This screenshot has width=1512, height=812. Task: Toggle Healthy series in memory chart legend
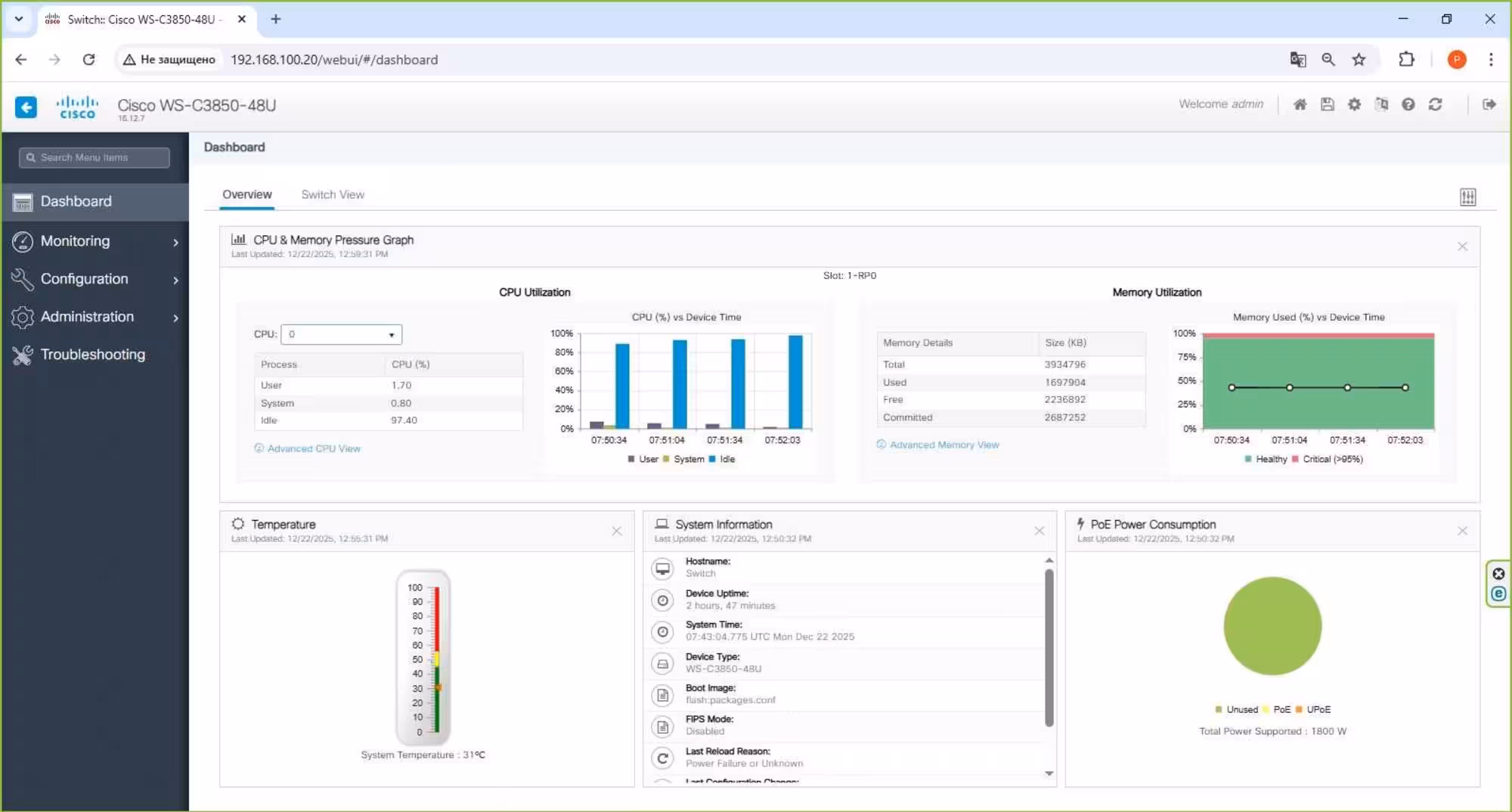click(1266, 459)
